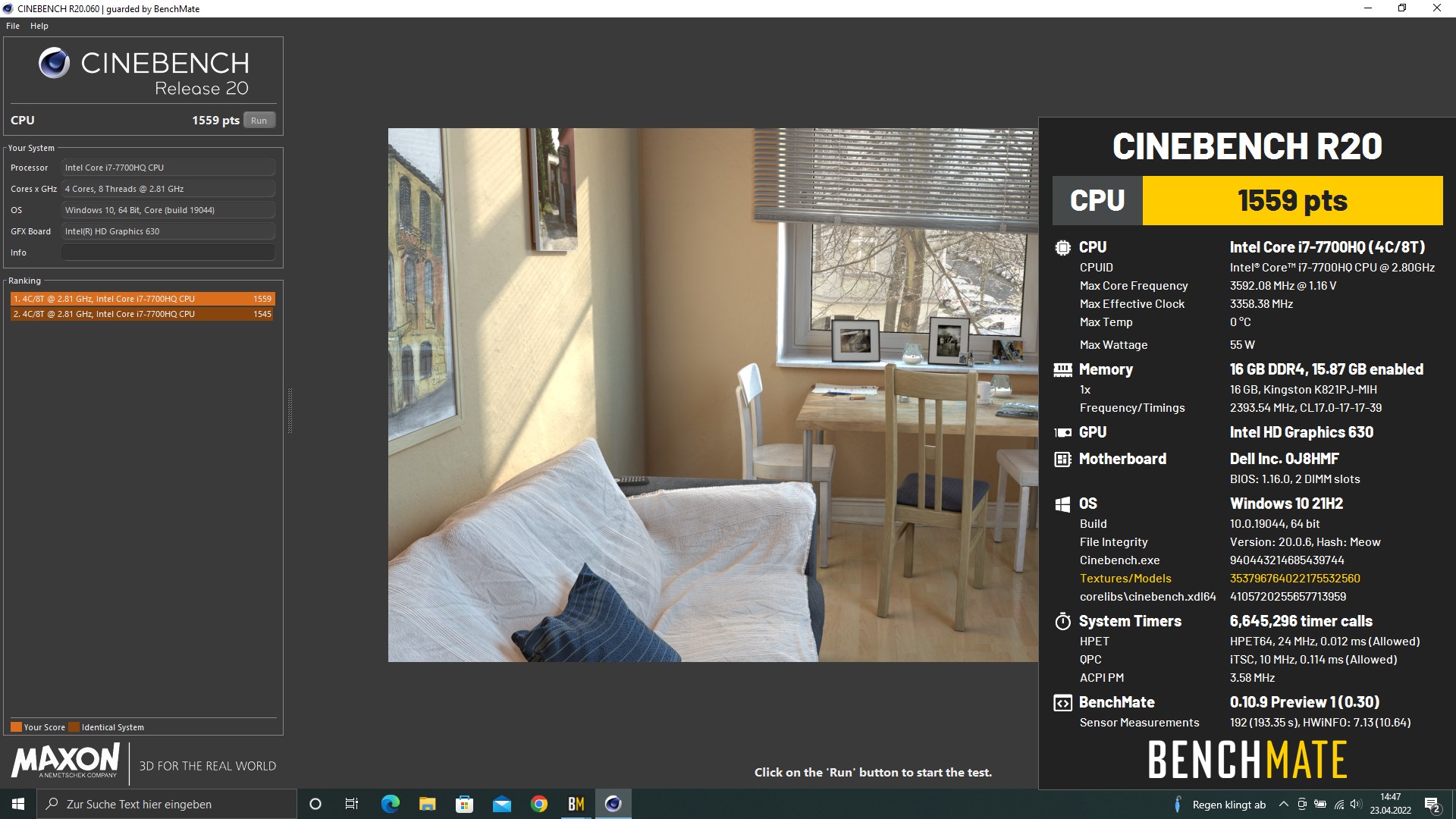The height and width of the screenshot is (819, 1456).
Task: Click the volume speaker tray icon
Action: tap(1356, 805)
